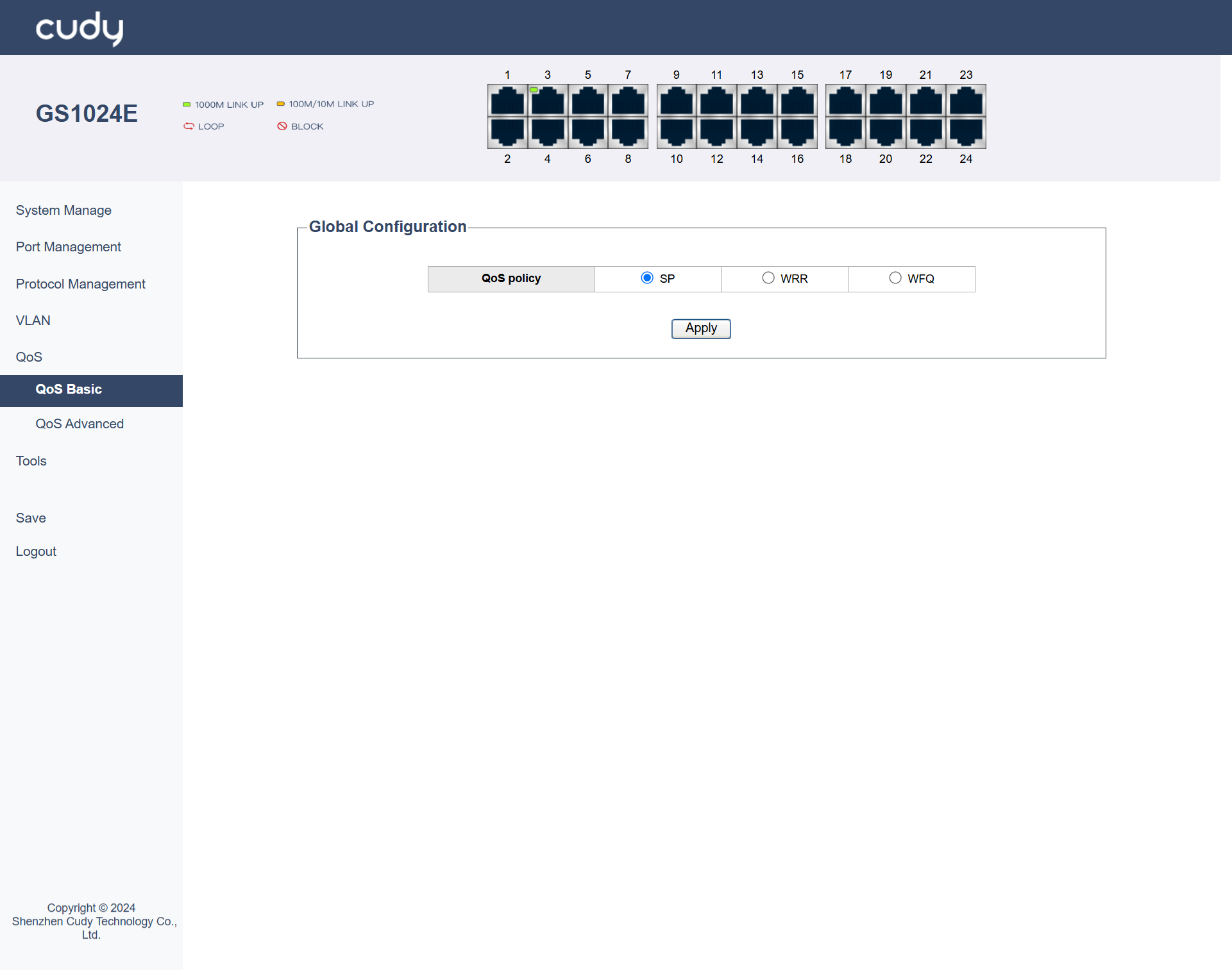1232x972 pixels.
Task: Click port 22 icon on switch panel
Action: pos(926,132)
